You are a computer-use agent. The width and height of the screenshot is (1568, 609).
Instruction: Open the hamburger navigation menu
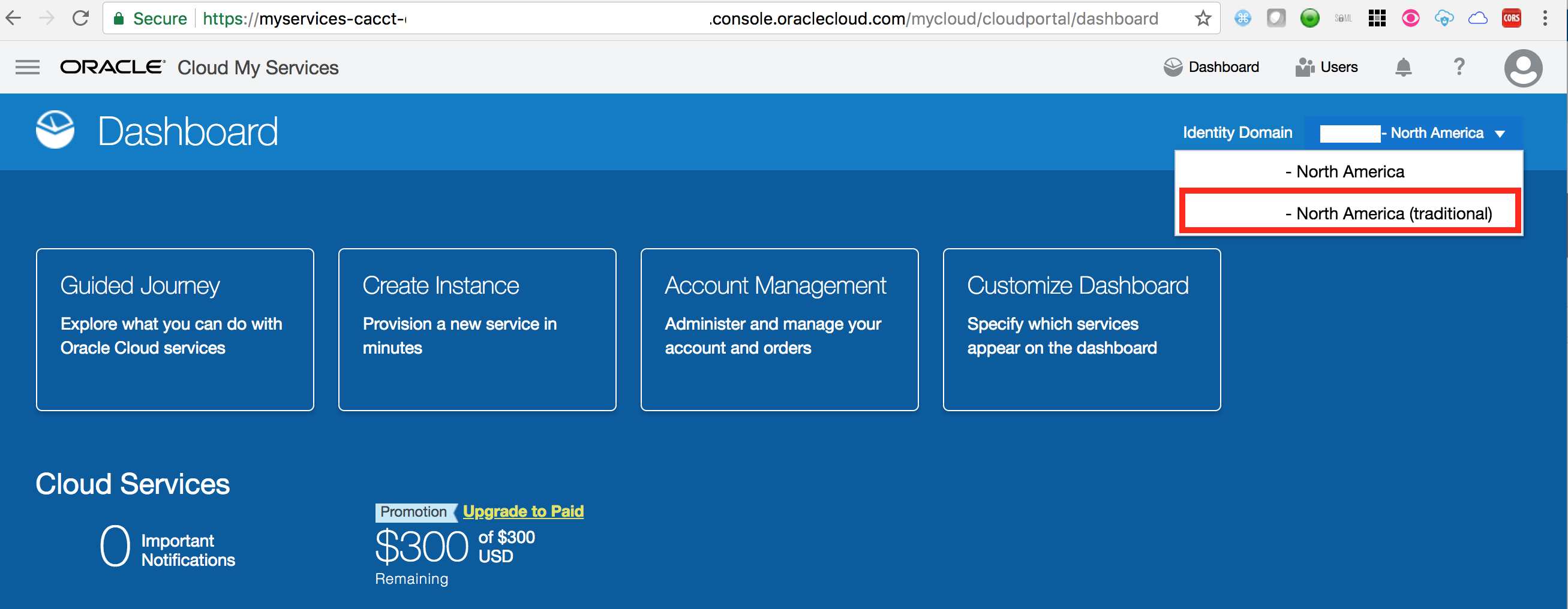pyautogui.click(x=28, y=68)
